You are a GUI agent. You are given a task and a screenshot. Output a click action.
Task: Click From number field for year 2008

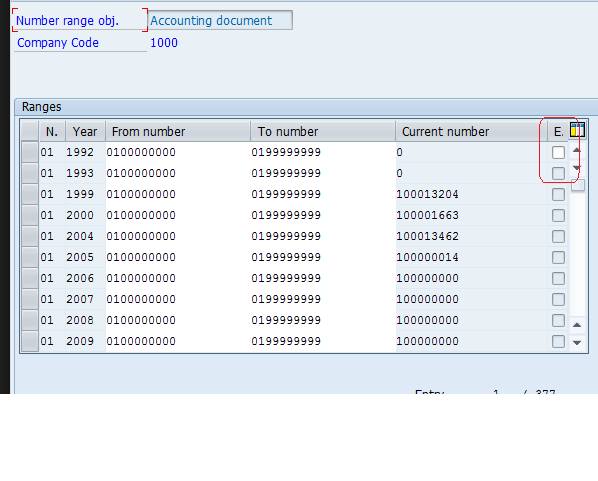pos(178,320)
